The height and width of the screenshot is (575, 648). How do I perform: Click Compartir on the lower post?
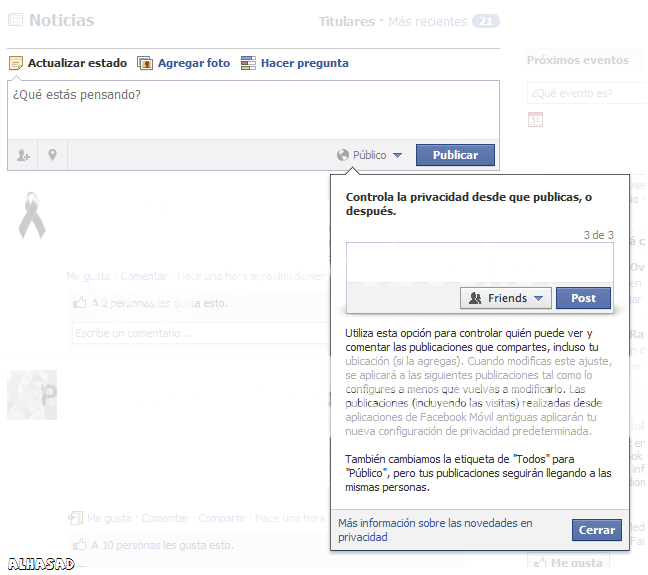point(222,518)
